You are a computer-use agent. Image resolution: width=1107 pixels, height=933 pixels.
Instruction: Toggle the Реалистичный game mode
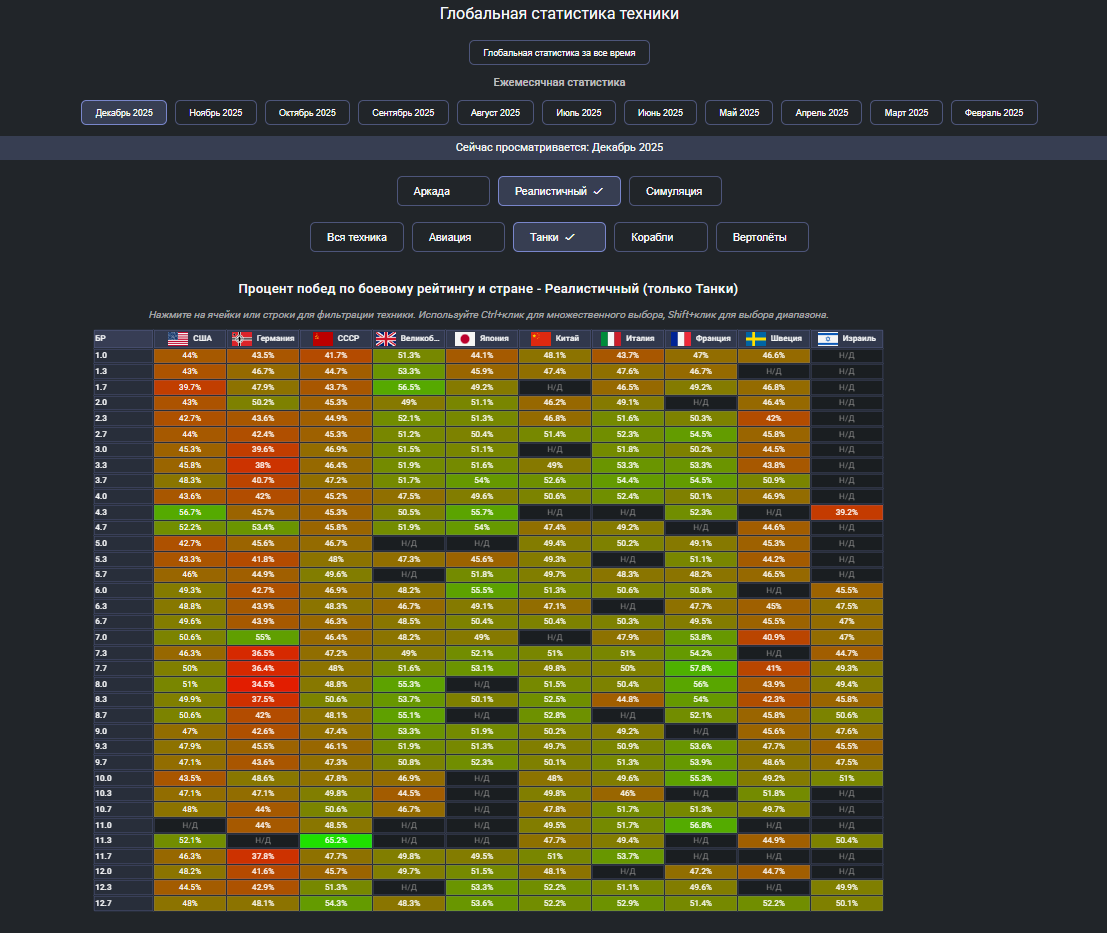[559, 191]
